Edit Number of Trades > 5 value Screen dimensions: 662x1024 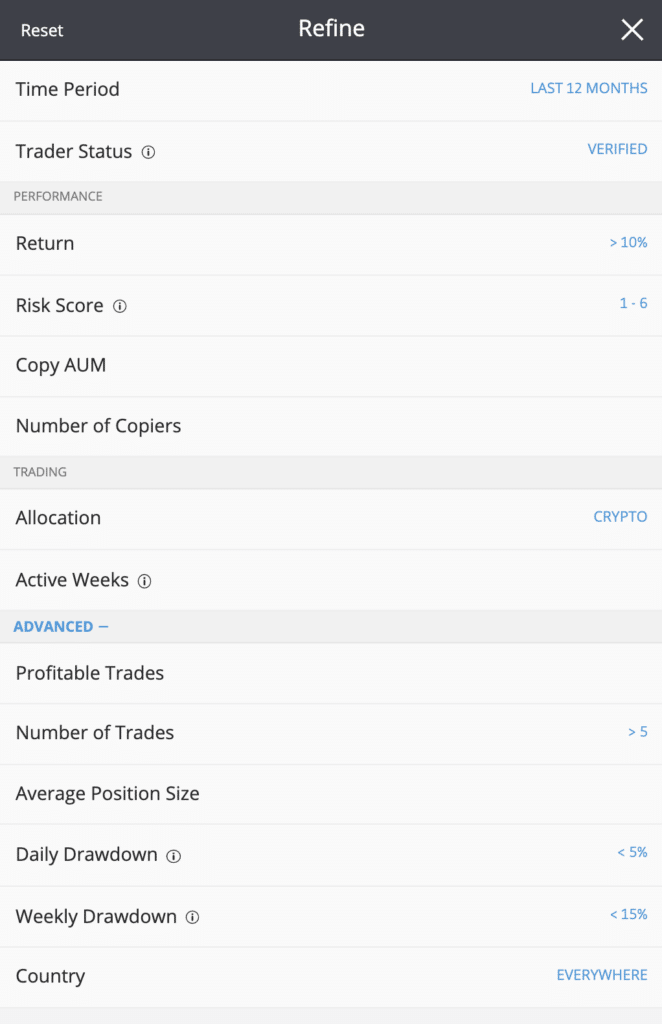tap(638, 731)
